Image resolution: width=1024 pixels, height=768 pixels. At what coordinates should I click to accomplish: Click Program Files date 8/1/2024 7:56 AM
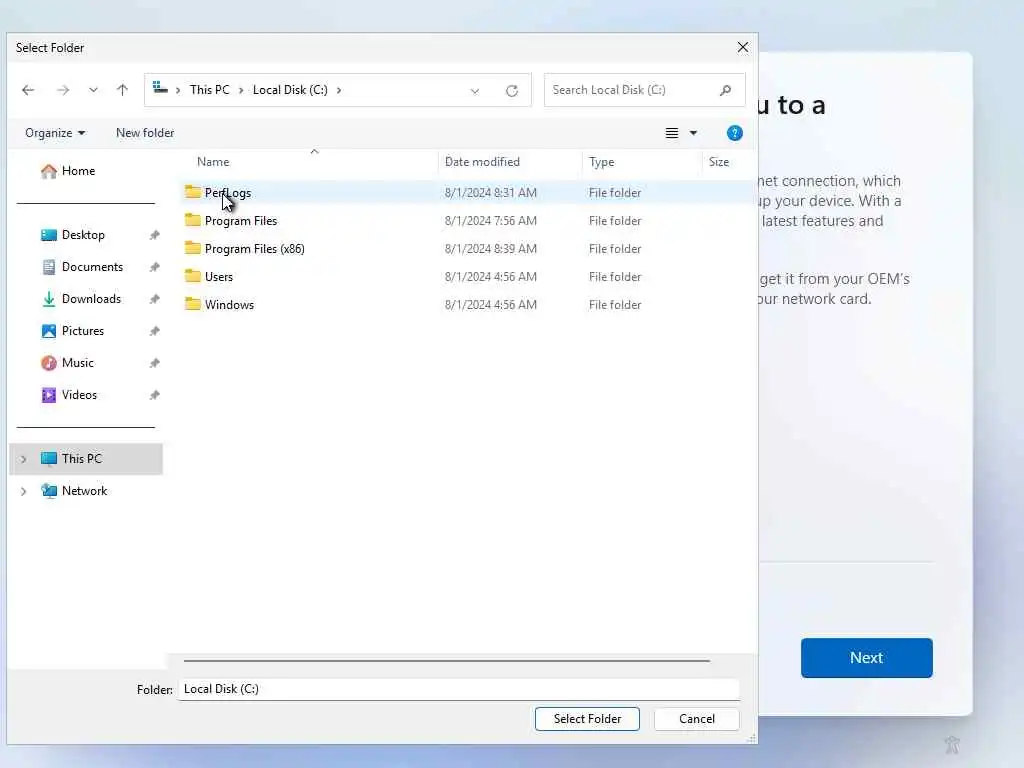coord(490,221)
